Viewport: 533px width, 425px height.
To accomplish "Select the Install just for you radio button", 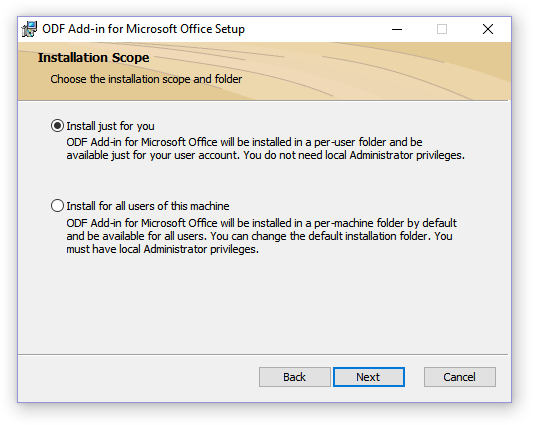I will [x=57, y=126].
